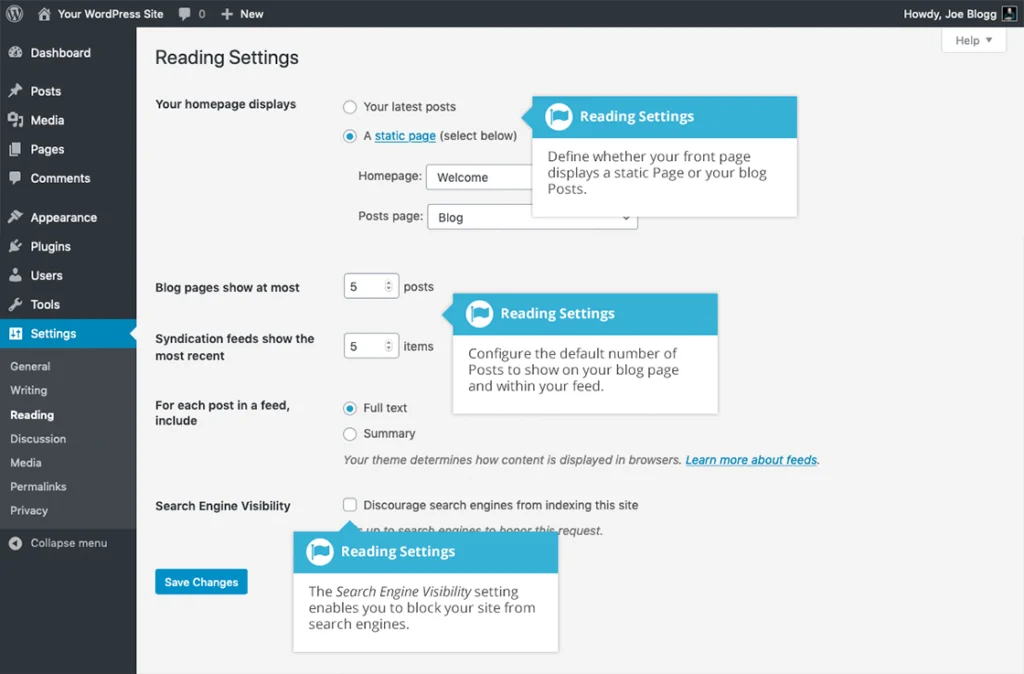1024x674 pixels.
Task: Select the Your latest posts radio button
Action: 350,107
